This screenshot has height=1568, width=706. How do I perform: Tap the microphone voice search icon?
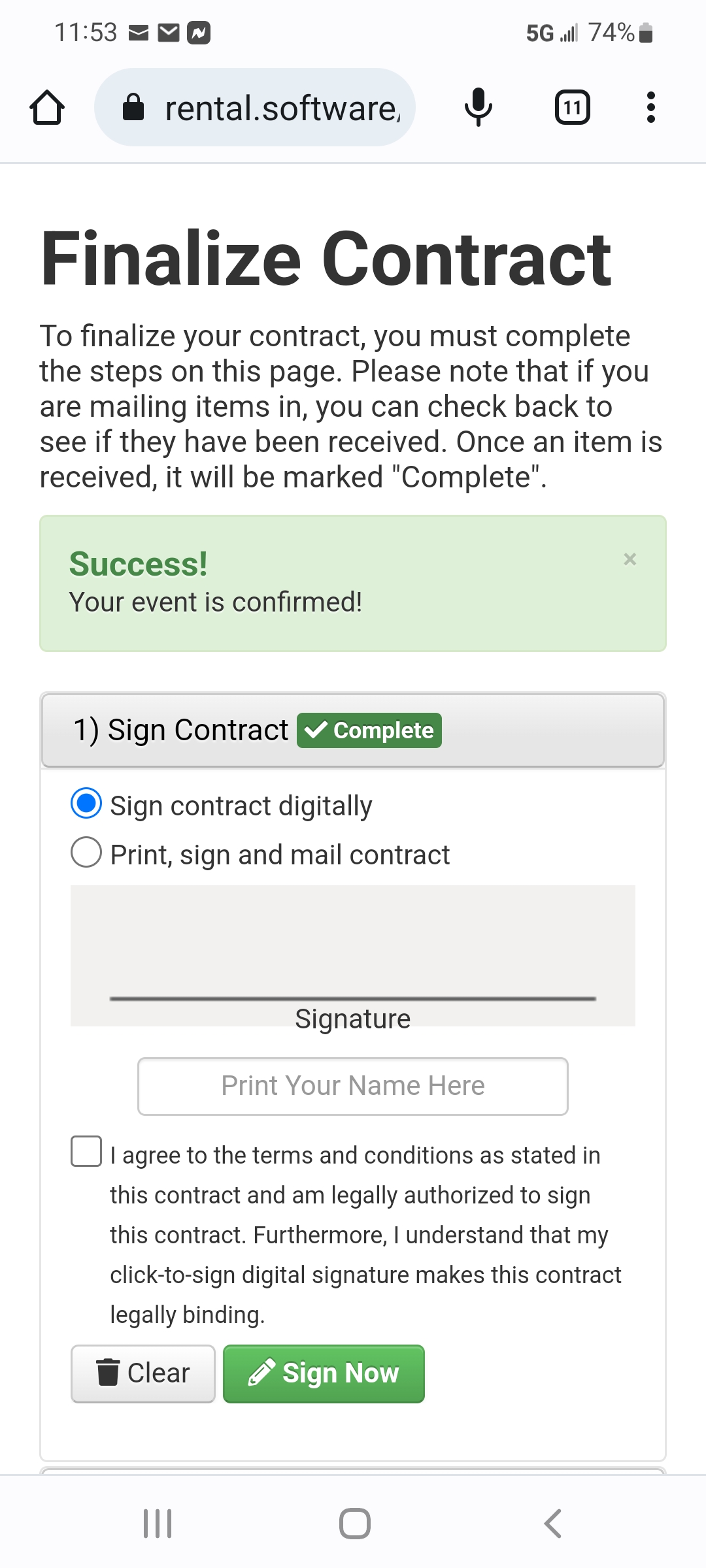(478, 108)
